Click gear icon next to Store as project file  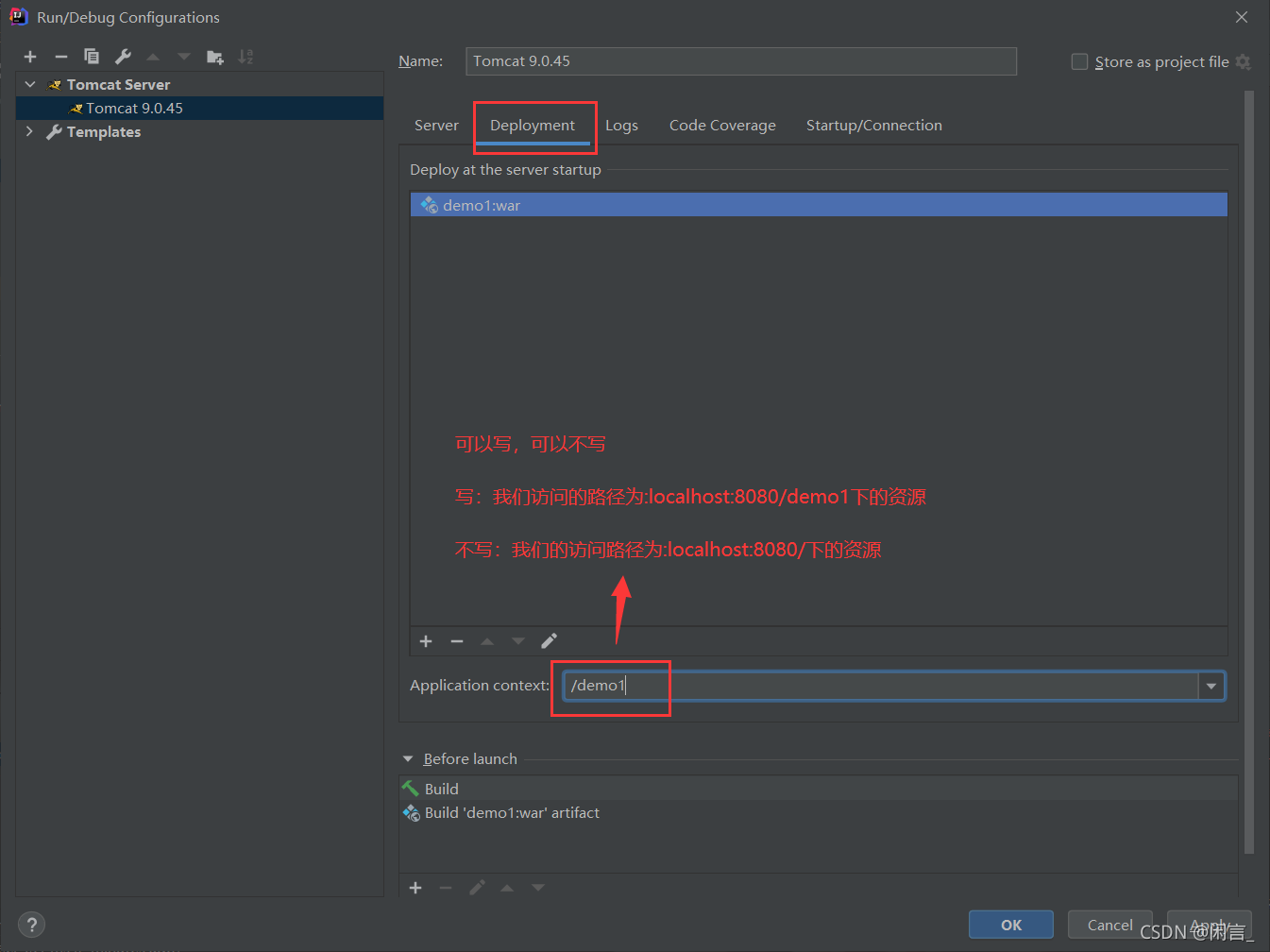pos(1243,61)
